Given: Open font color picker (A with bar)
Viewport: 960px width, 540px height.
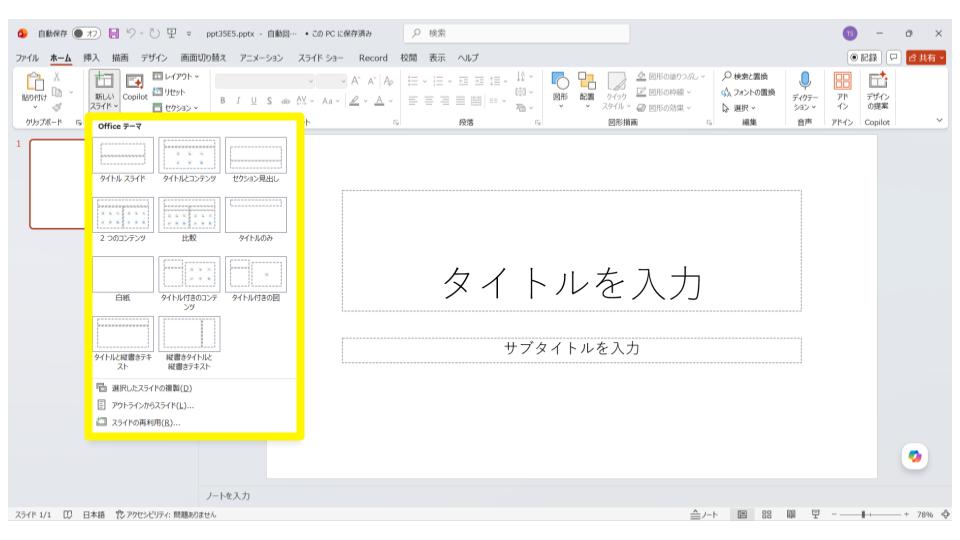Looking at the screenshot, I should pos(379,101).
